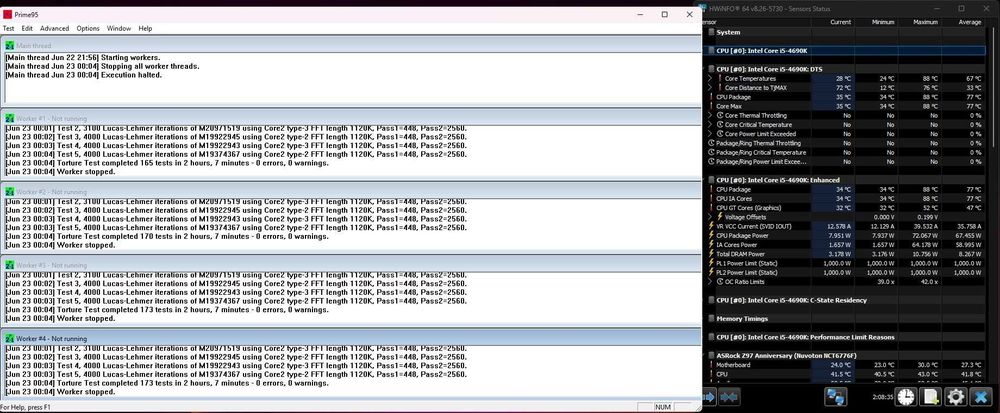This screenshot has height=413, width=1000.
Task: Click the Main thread window icon
Action: [10, 46]
